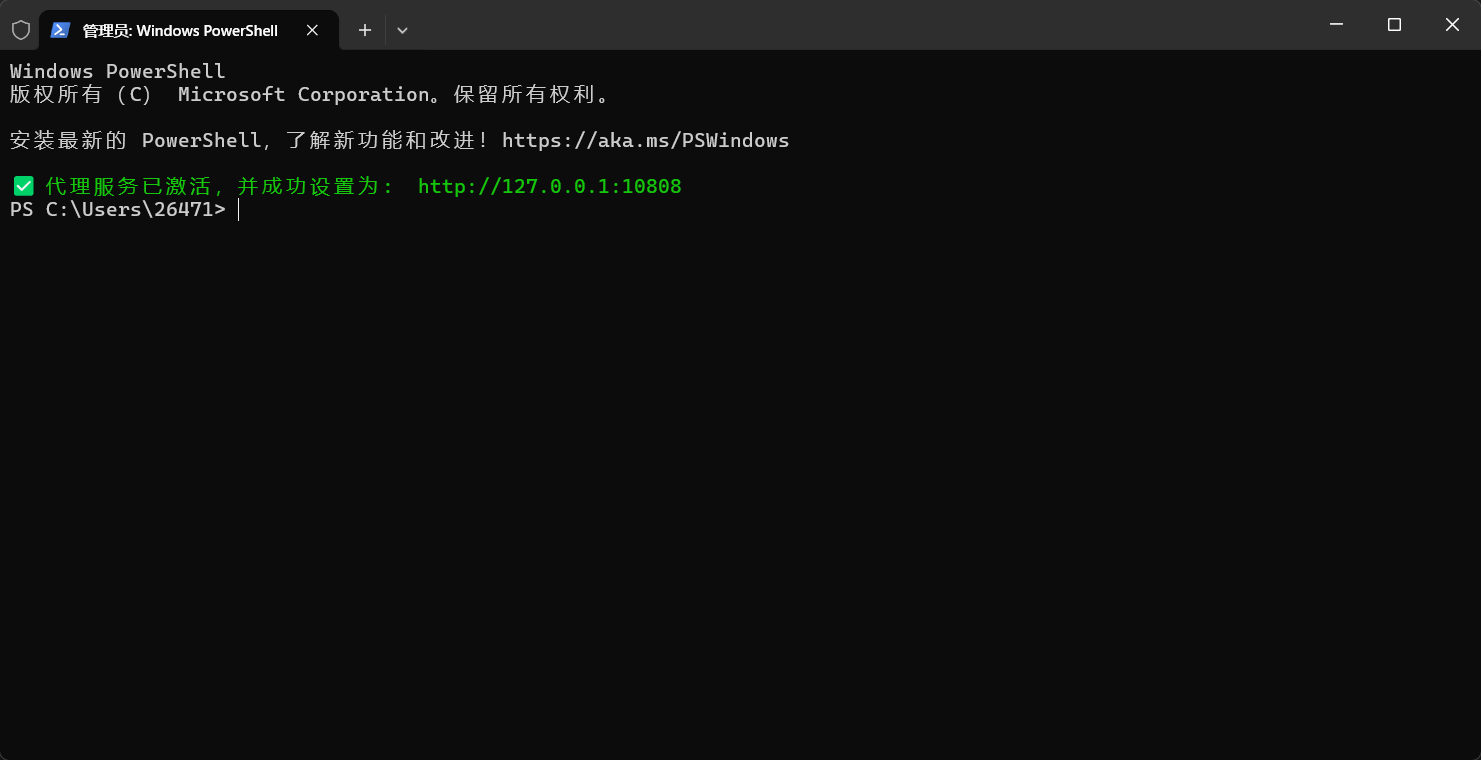Click the green check mark emoji

23,186
